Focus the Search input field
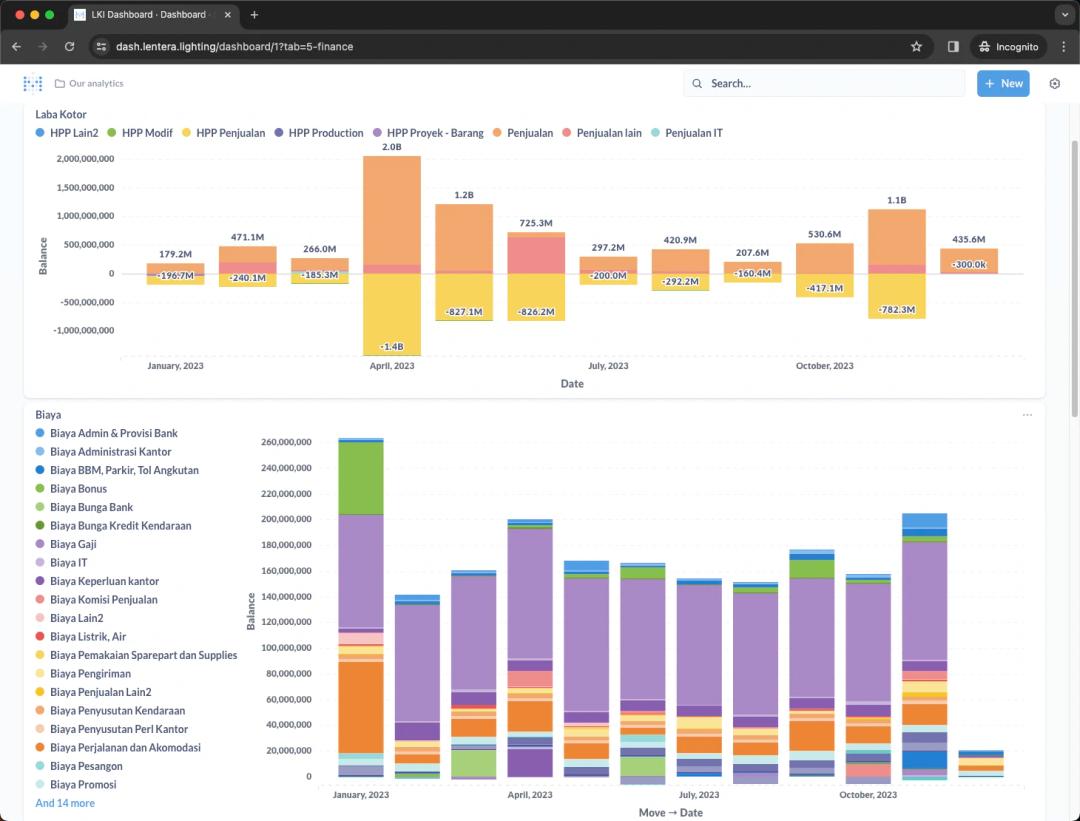The width and height of the screenshot is (1080, 821). [x=830, y=84]
